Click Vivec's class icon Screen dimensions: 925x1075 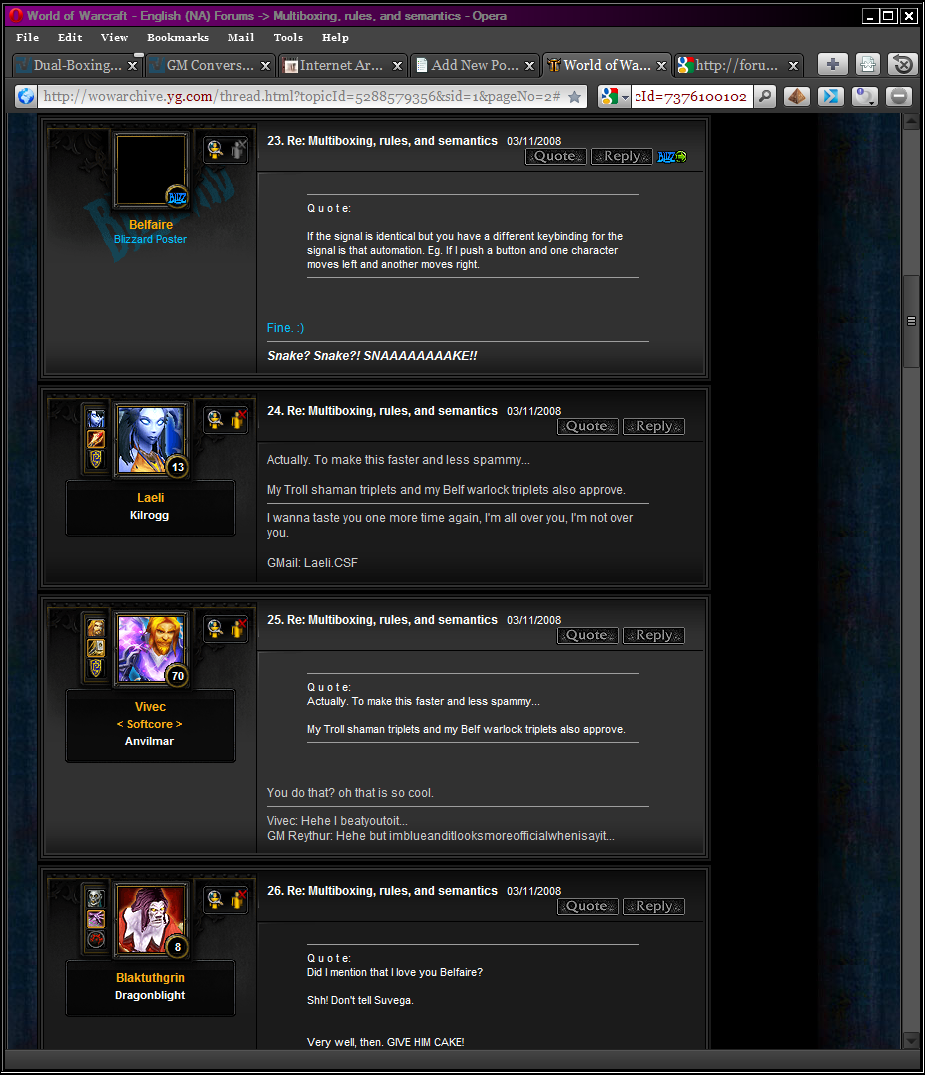tap(96, 648)
